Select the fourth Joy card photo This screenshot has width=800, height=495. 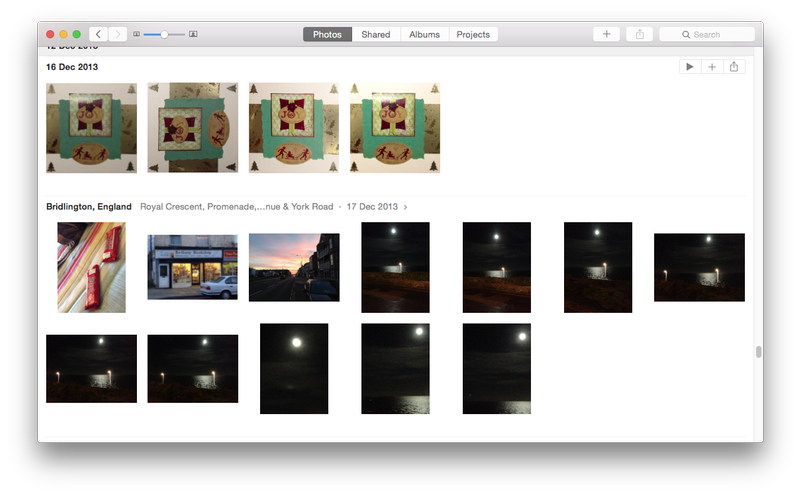point(395,128)
